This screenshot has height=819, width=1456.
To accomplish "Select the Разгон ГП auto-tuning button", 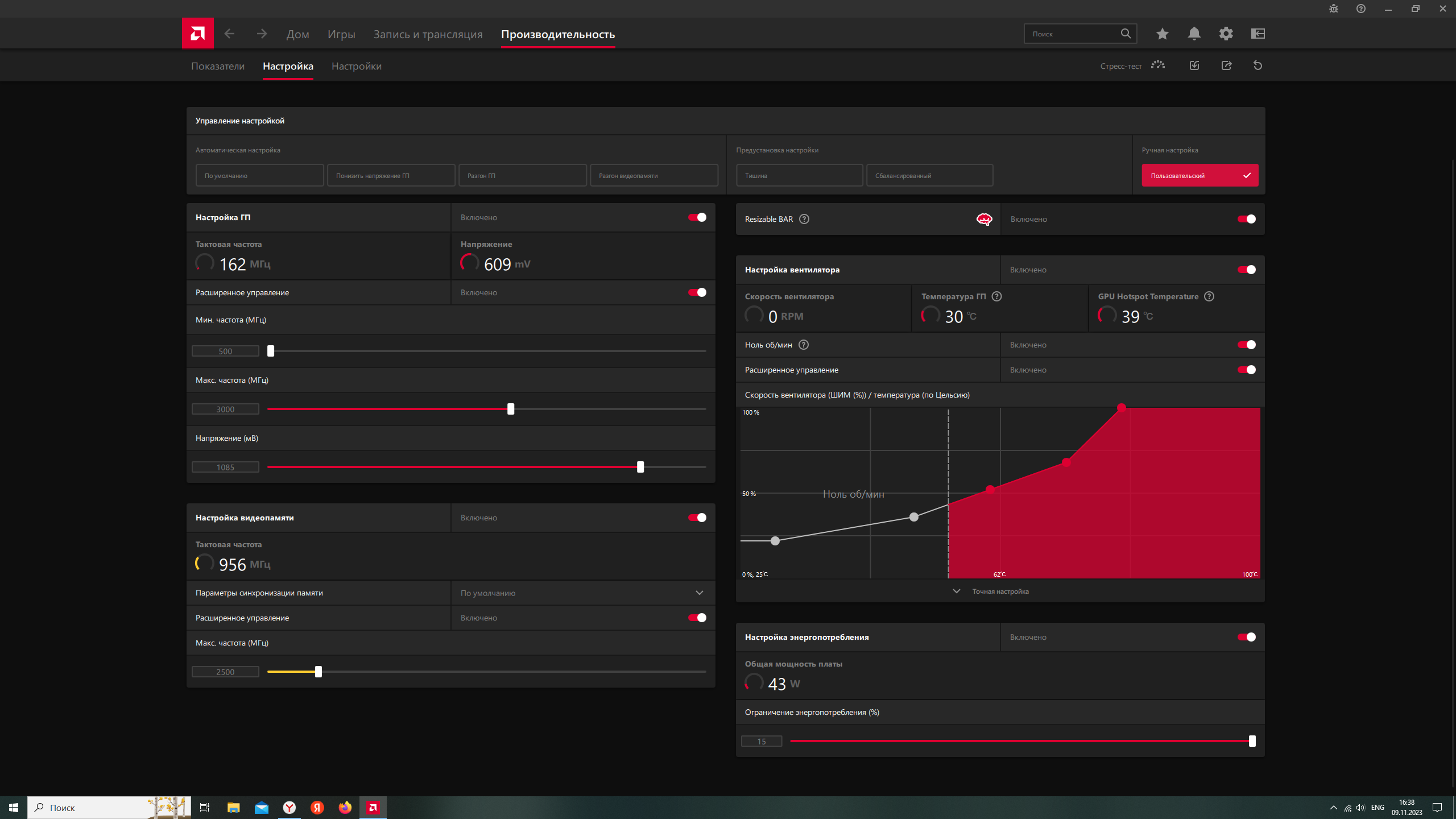I will click(522, 175).
